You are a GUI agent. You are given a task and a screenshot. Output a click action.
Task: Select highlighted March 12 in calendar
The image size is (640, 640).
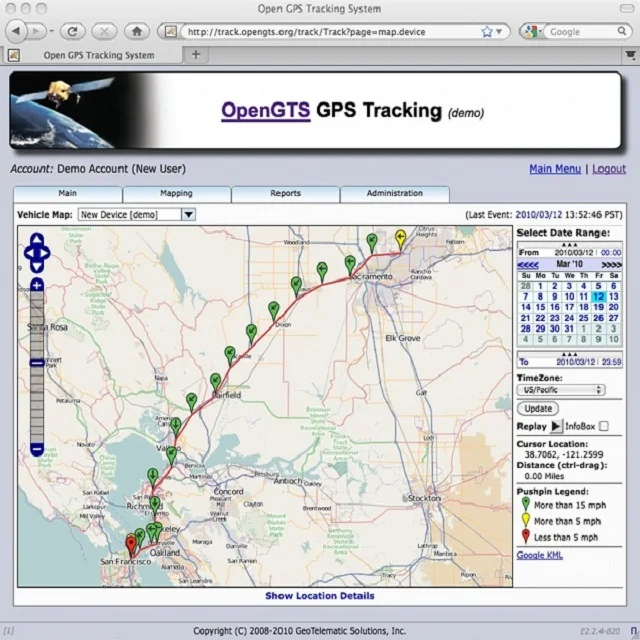tap(598, 297)
